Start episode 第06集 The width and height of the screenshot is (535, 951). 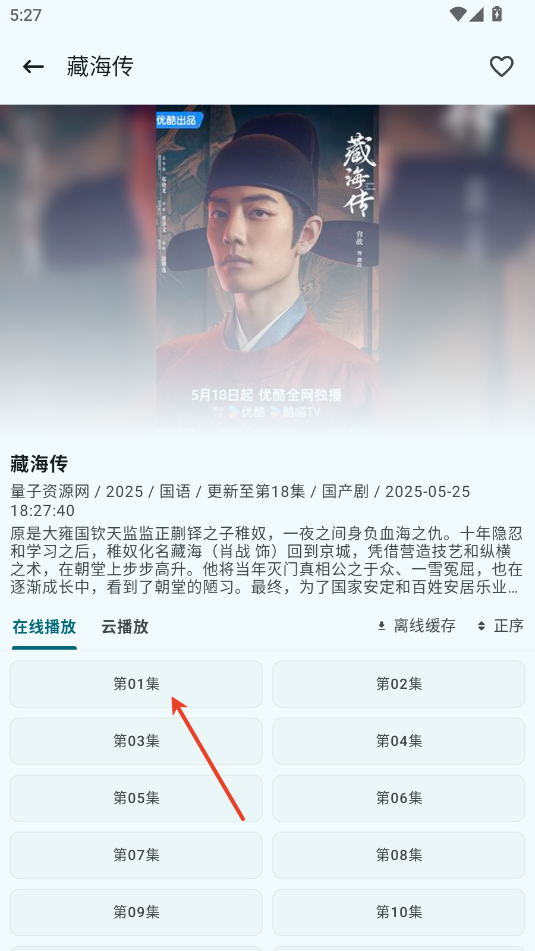pyautogui.click(x=399, y=798)
